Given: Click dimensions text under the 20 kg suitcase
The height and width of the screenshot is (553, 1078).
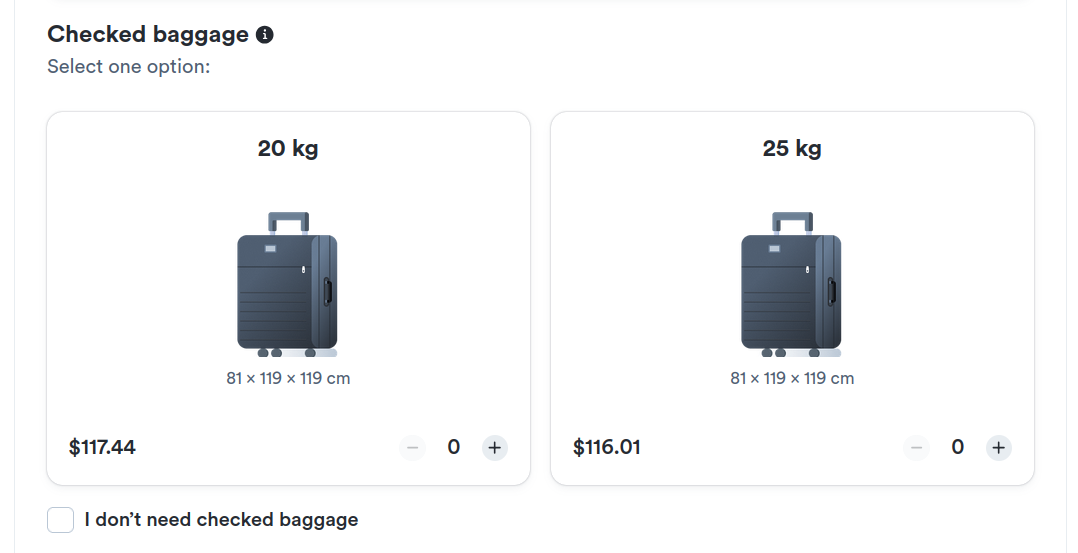Looking at the screenshot, I should click(x=288, y=379).
